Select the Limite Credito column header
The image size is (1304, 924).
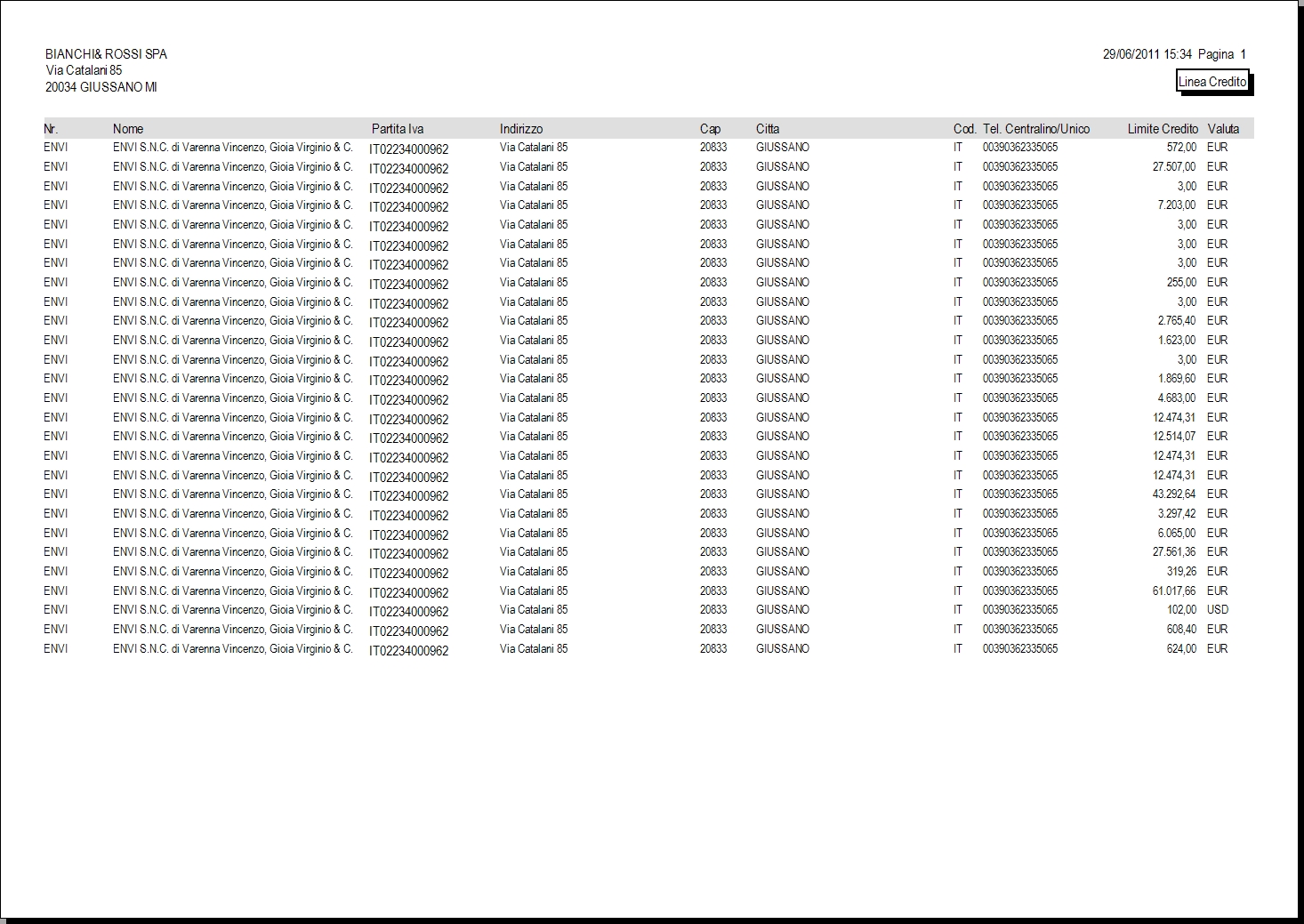(1163, 129)
